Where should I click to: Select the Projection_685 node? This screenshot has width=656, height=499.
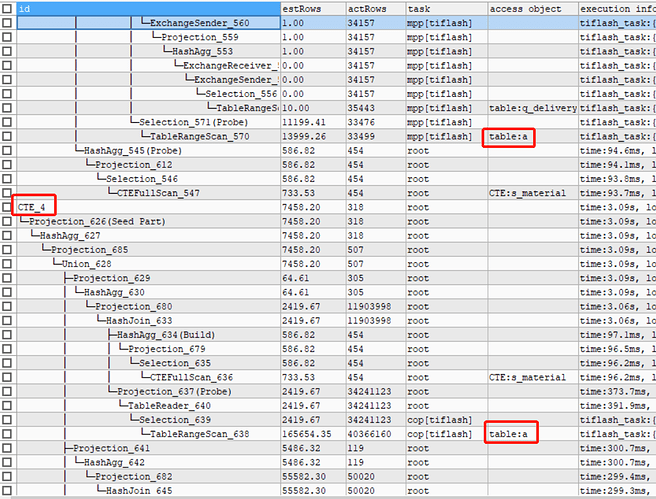90,250
